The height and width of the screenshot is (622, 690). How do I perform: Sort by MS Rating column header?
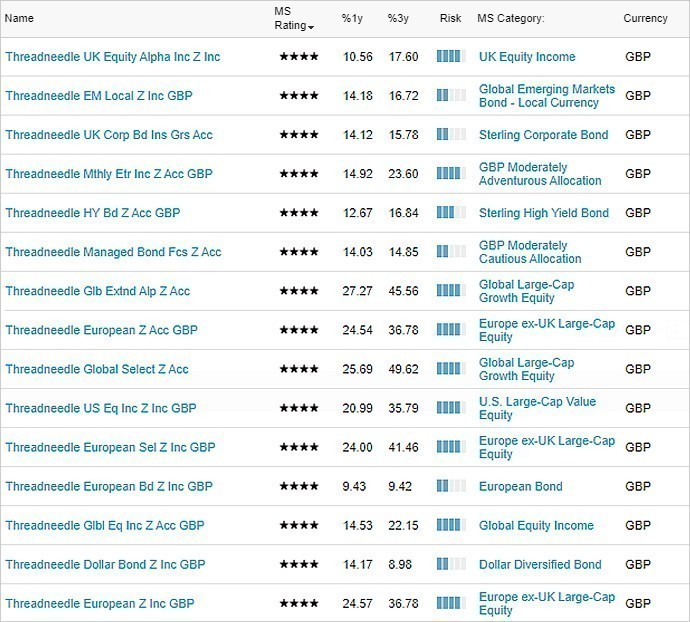(294, 18)
